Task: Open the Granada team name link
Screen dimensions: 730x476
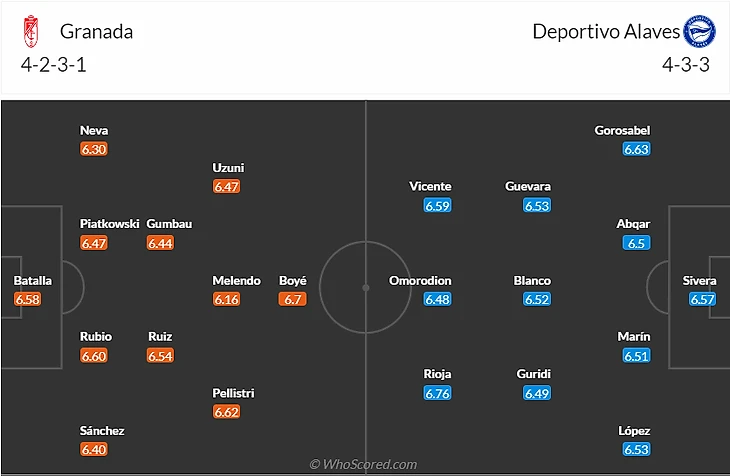Action: point(96,31)
